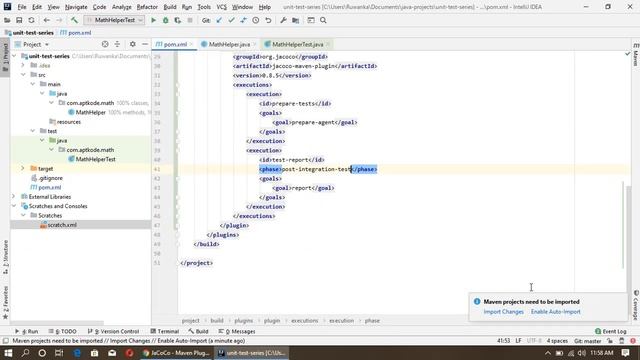
Task: Click the Git rollback undo icon
Action: [268, 20]
